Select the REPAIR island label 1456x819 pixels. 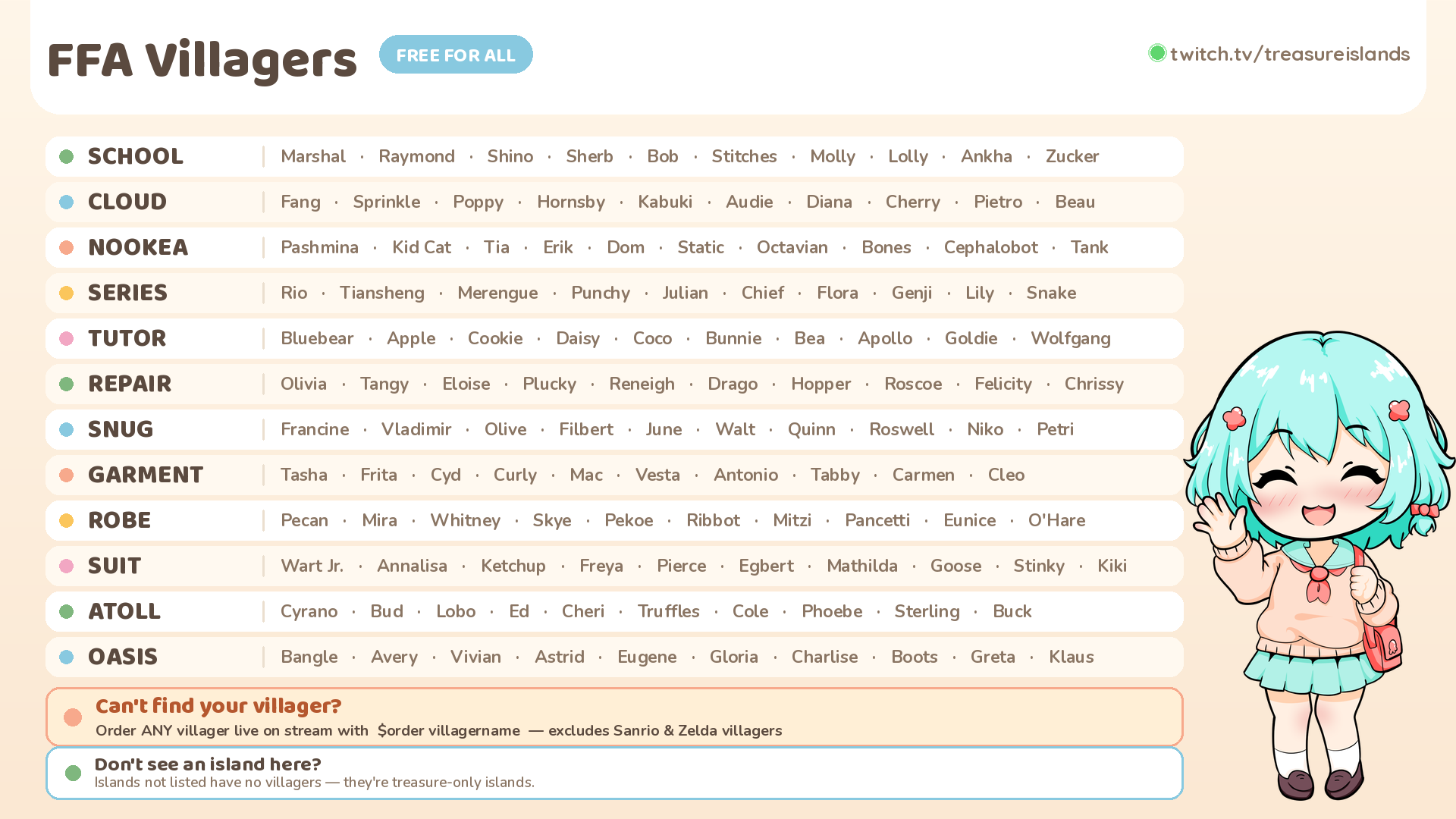(130, 384)
